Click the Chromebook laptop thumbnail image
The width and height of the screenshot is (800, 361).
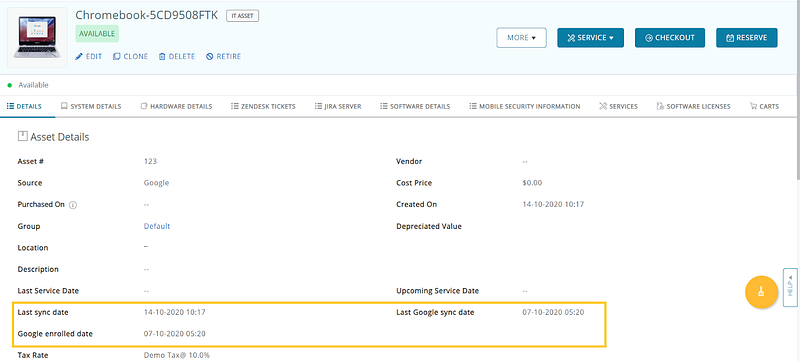click(37, 37)
